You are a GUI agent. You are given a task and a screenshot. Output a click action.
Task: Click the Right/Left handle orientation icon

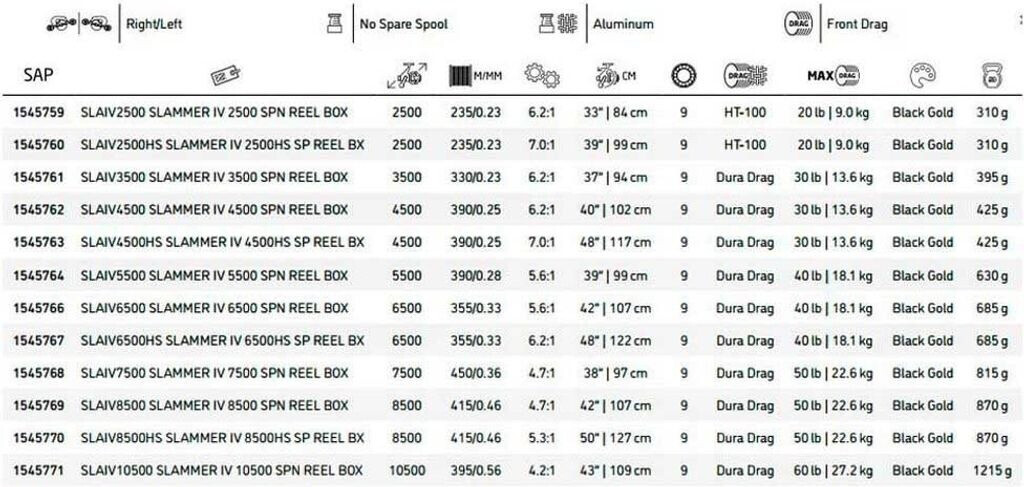[x=80, y=23]
